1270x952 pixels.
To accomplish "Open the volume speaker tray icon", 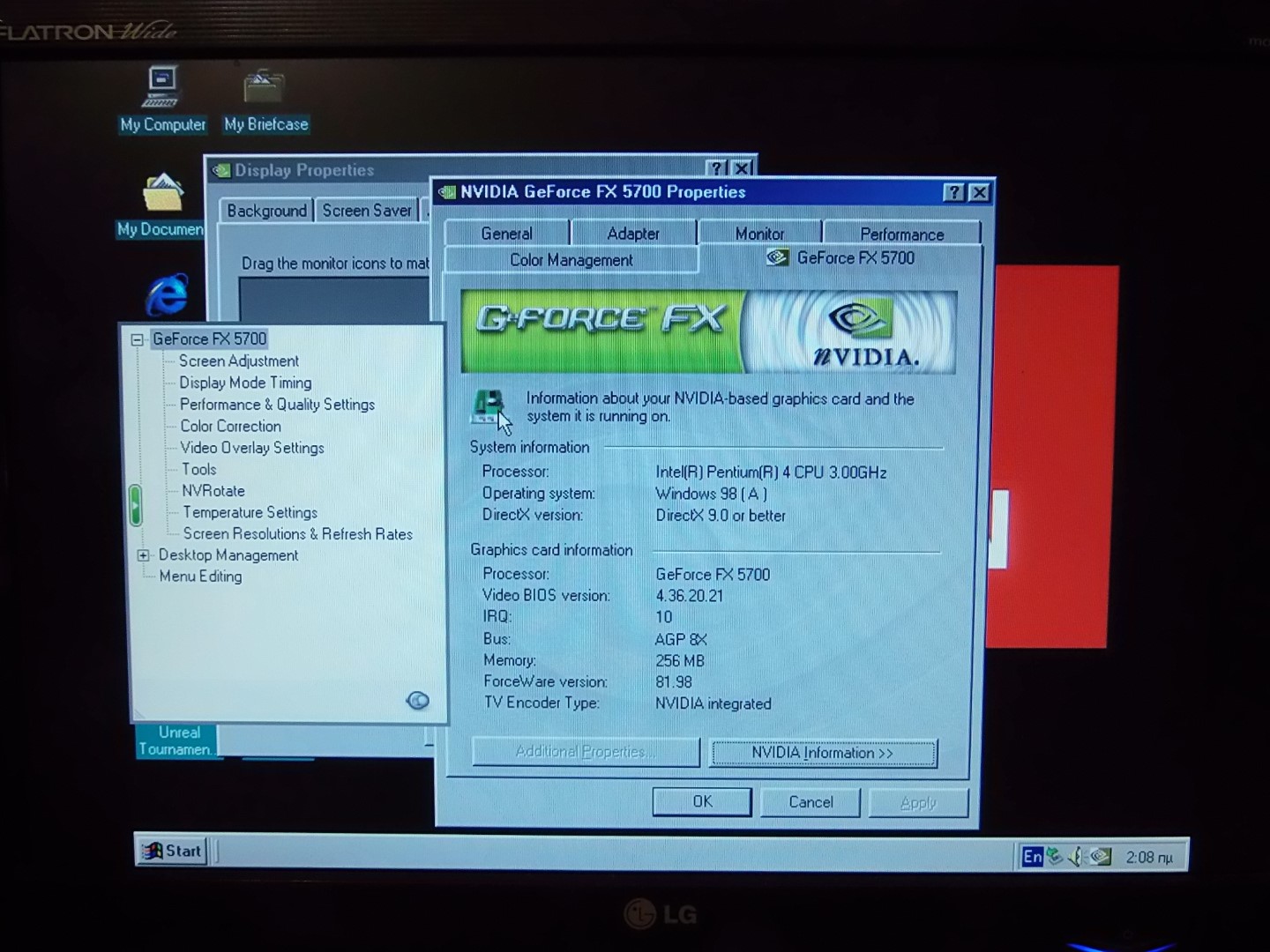I will [1075, 857].
